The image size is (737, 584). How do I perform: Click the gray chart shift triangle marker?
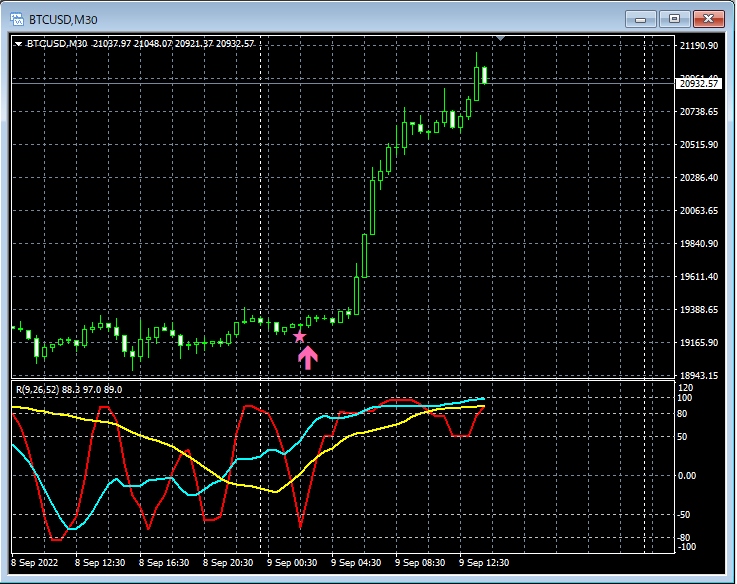point(501,39)
